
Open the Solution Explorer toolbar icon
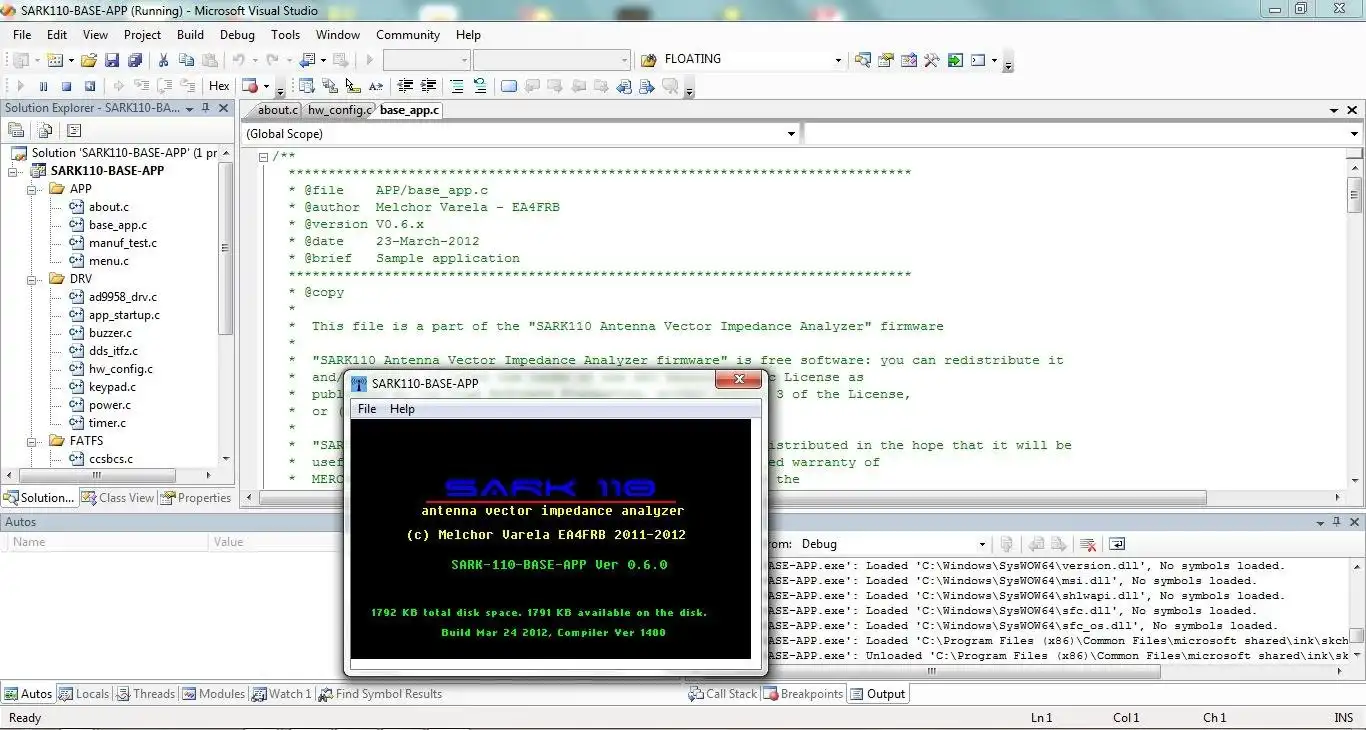[862, 60]
